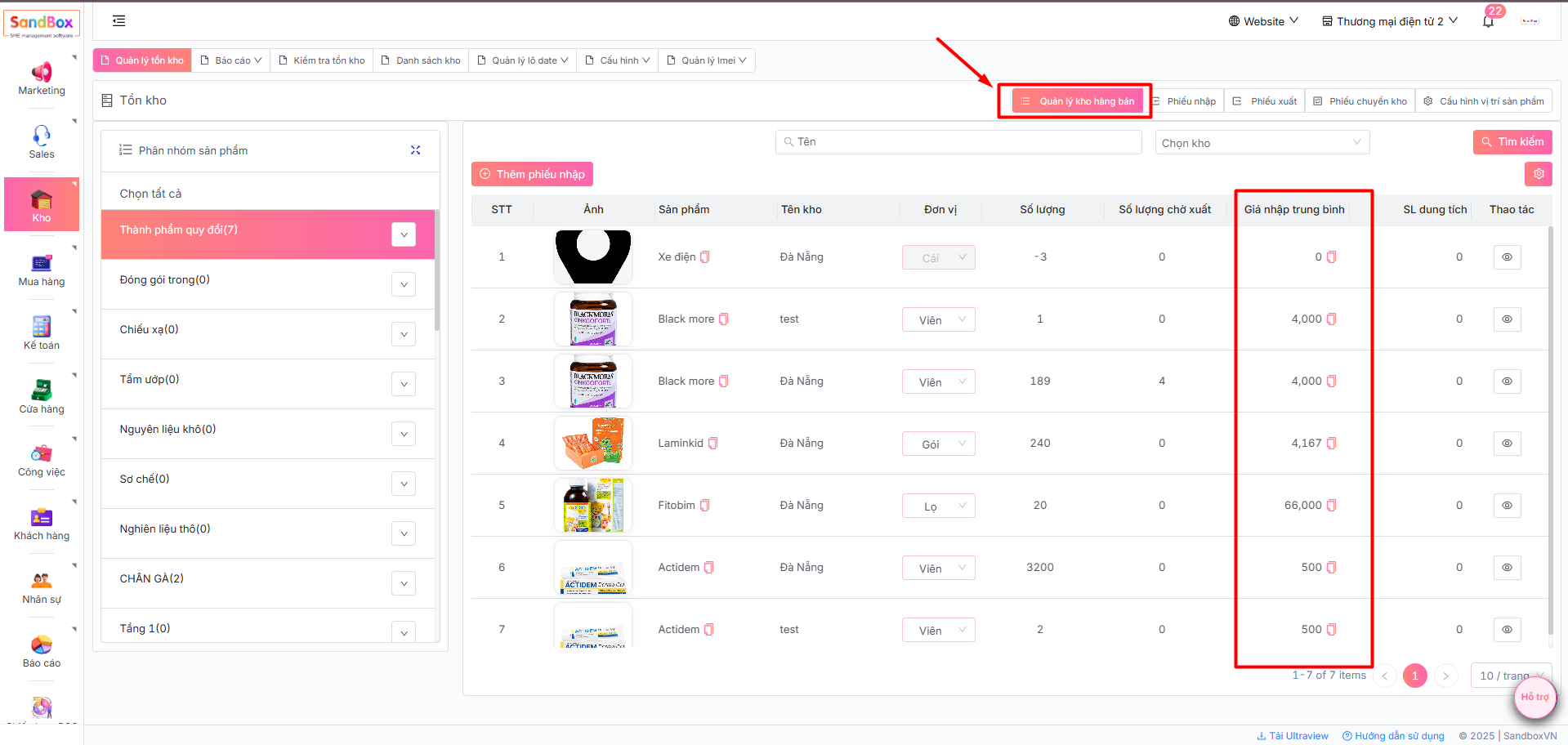This screenshot has height=745, width=1568.
Task: View details of Xe điện row
Action: tap(1507, 257)
